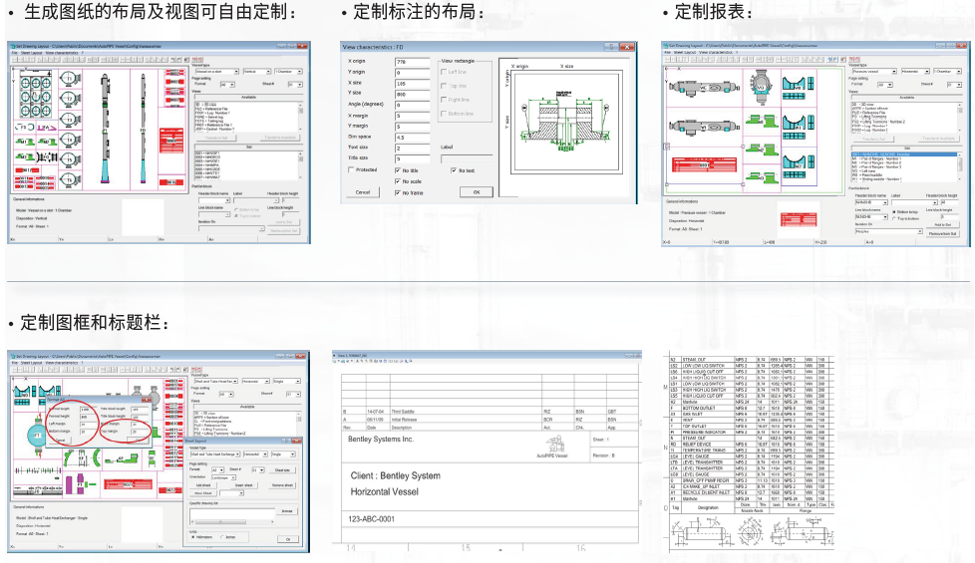Check the Protected checkbox in View characteristics
This screenshot has height=563, width=975.
point(350,171)
